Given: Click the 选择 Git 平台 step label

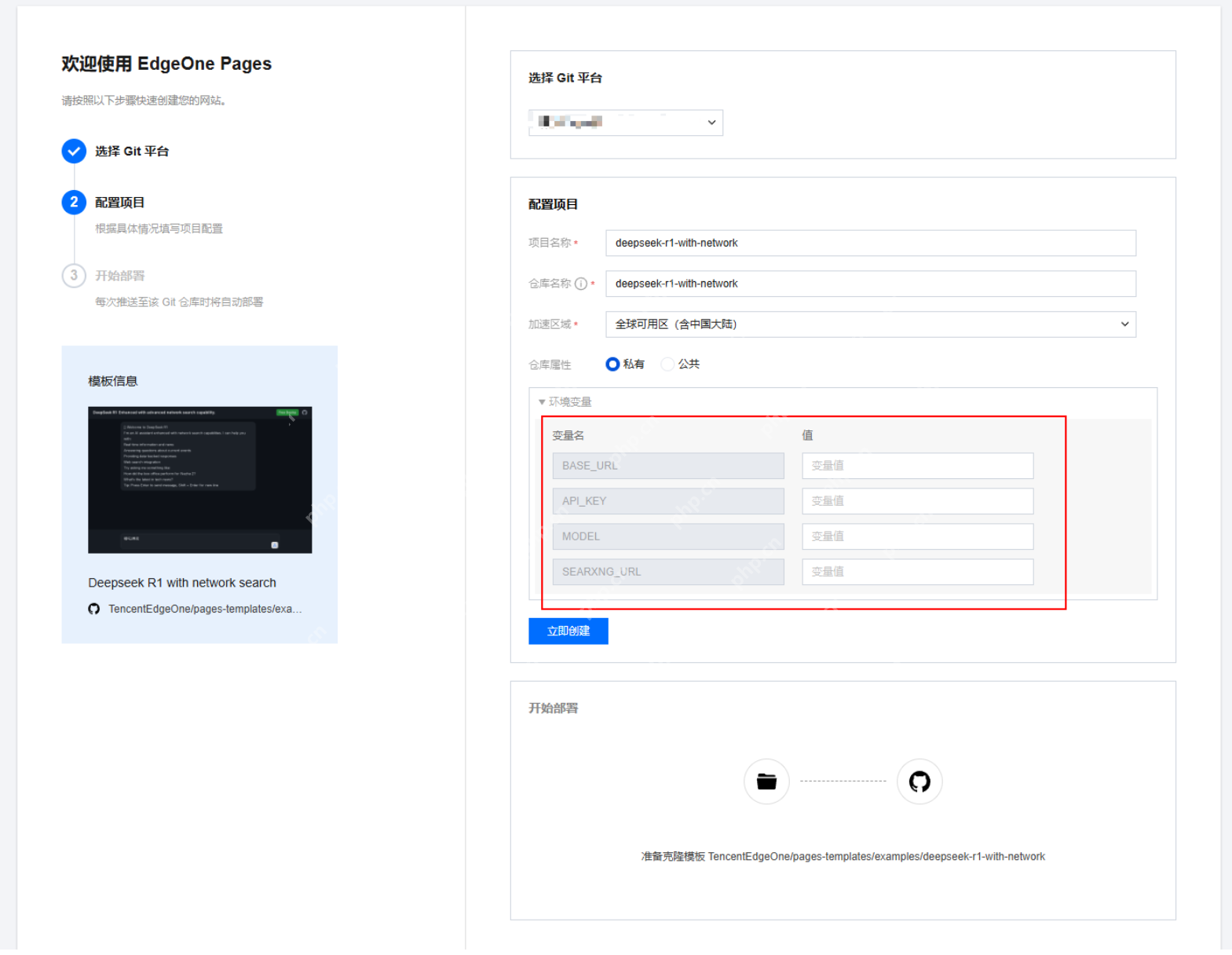Looking at the screenshot, I should click(132, 151).
